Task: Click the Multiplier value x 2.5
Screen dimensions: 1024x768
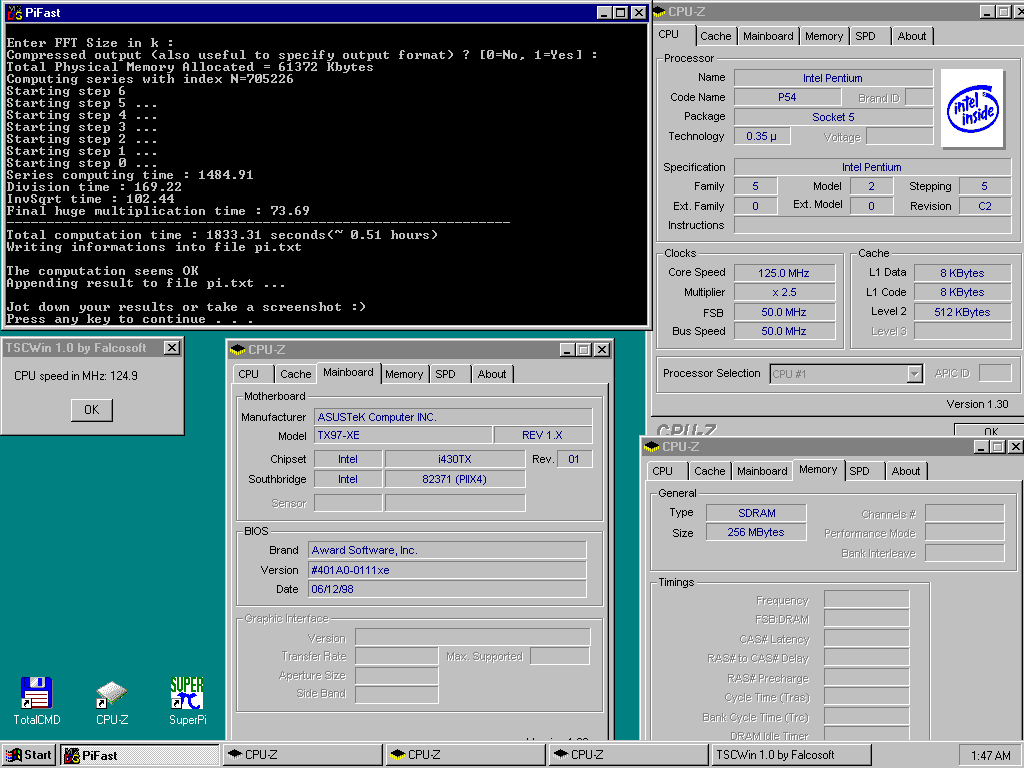Action: point(784,292)
